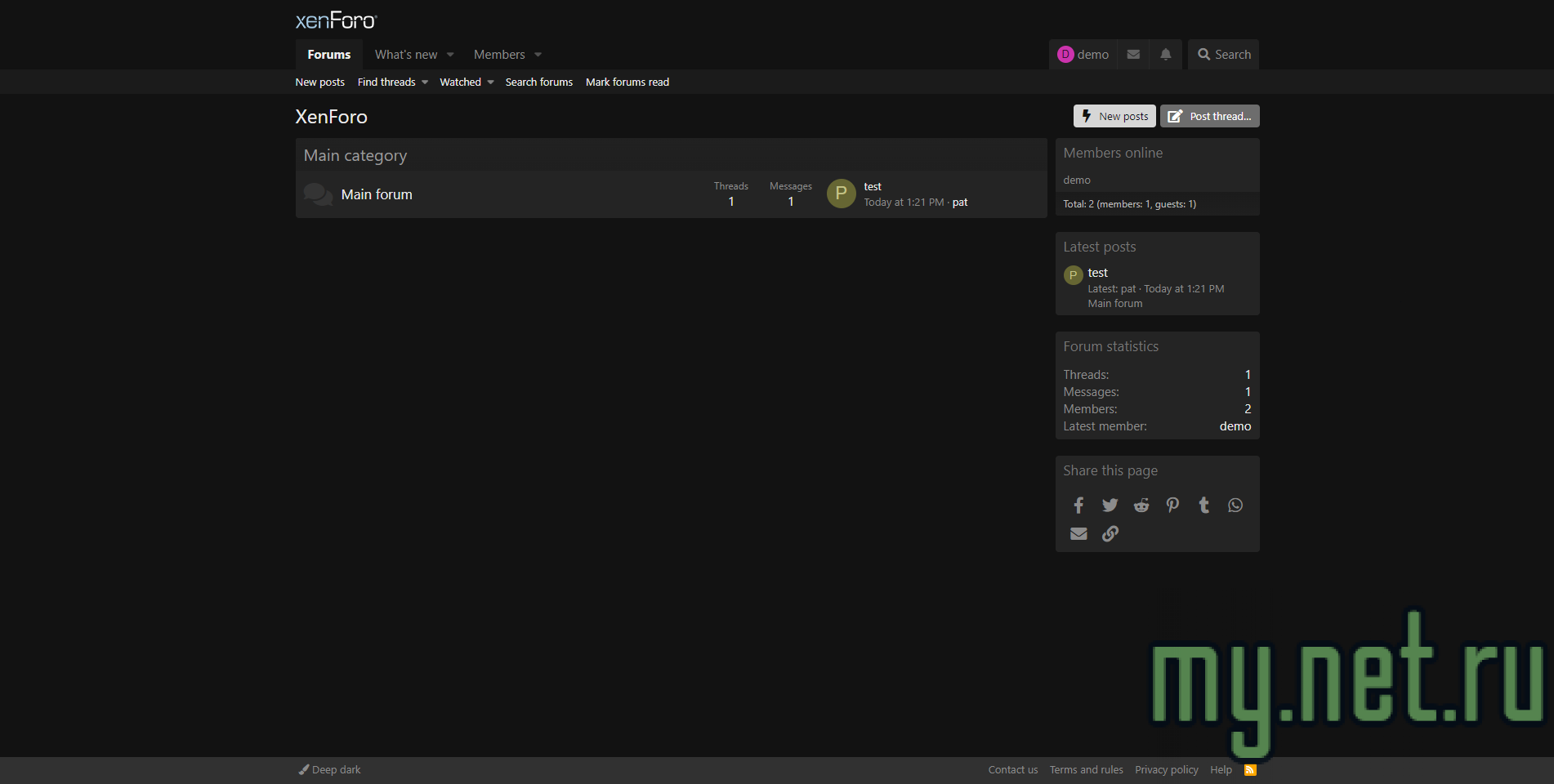Viewport: 1554px width, 784px height.
Task: Share this page on Twitter
Action: tap(1110, 505)
